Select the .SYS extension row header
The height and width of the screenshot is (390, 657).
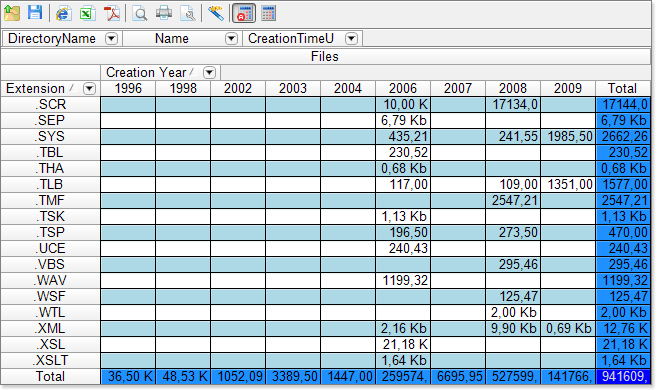point(50,136)
